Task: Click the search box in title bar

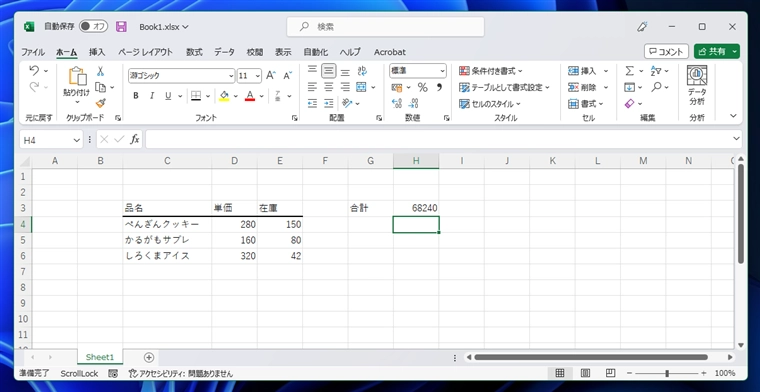Action: [x=386, y=27]
